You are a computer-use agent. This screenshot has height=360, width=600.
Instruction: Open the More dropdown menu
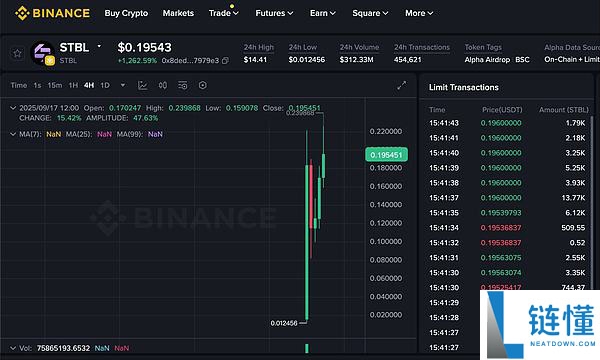(x=419, y=13)
